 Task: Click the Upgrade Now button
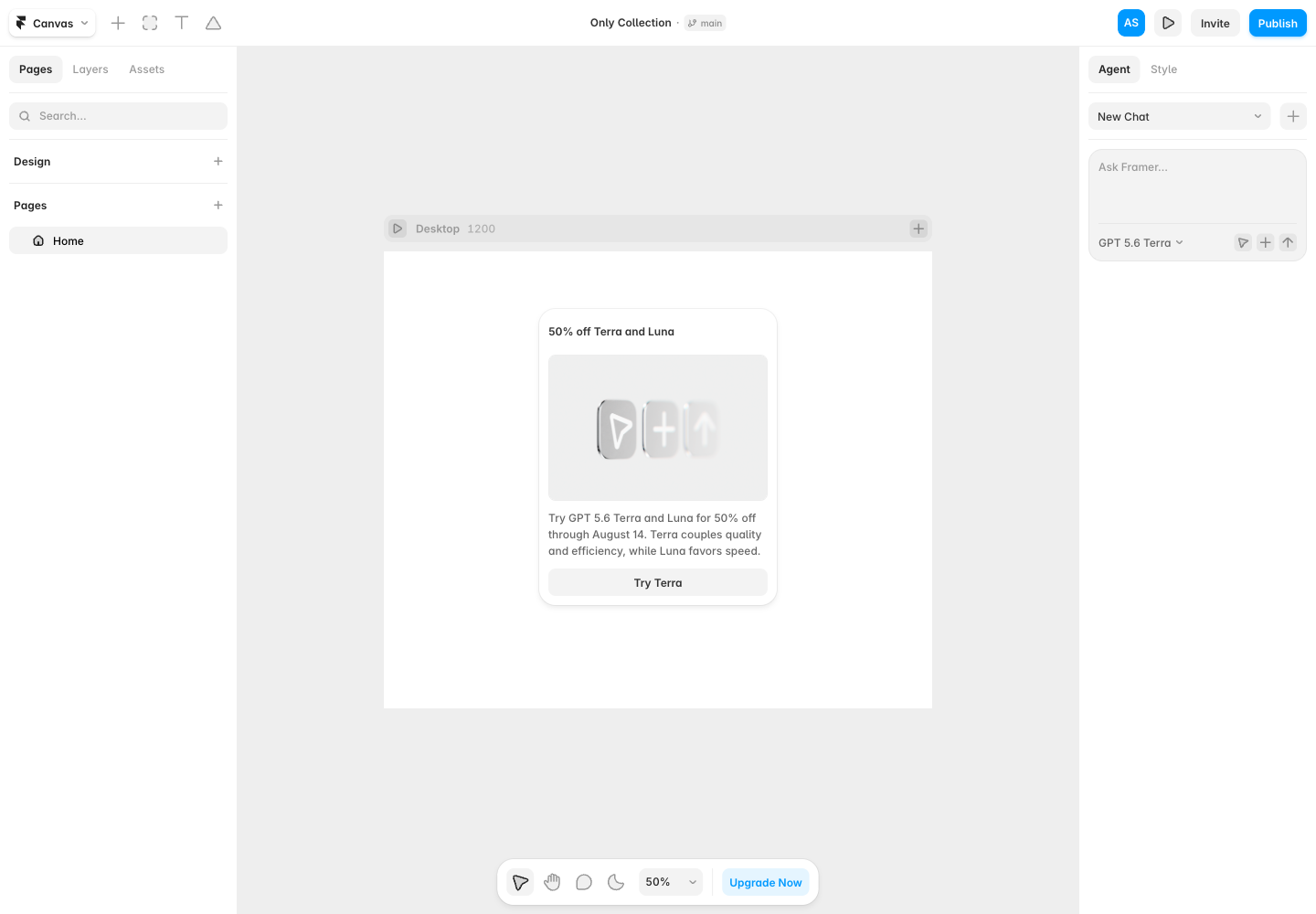click(766, 882)
